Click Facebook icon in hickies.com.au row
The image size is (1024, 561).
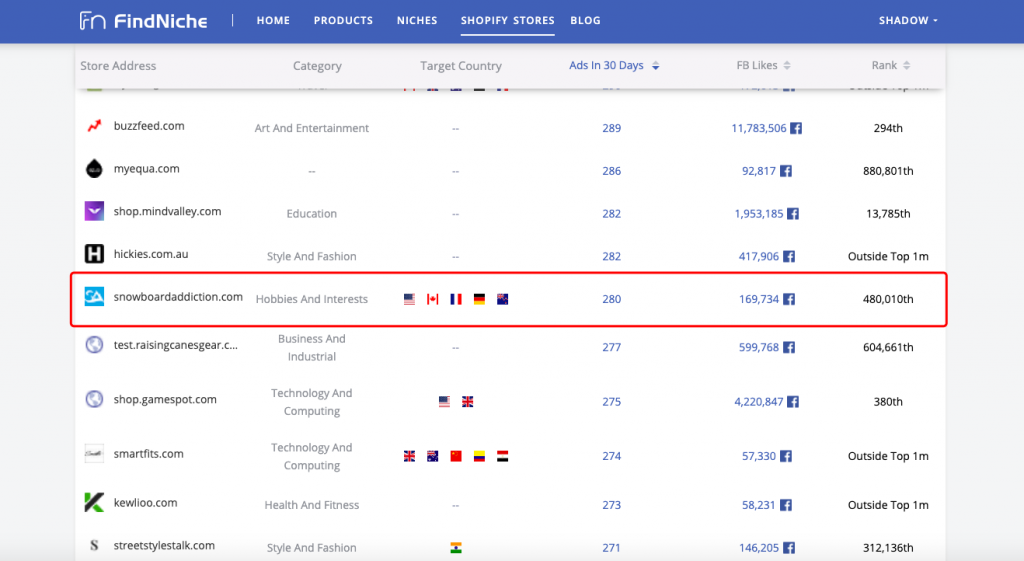pos(789,256)
